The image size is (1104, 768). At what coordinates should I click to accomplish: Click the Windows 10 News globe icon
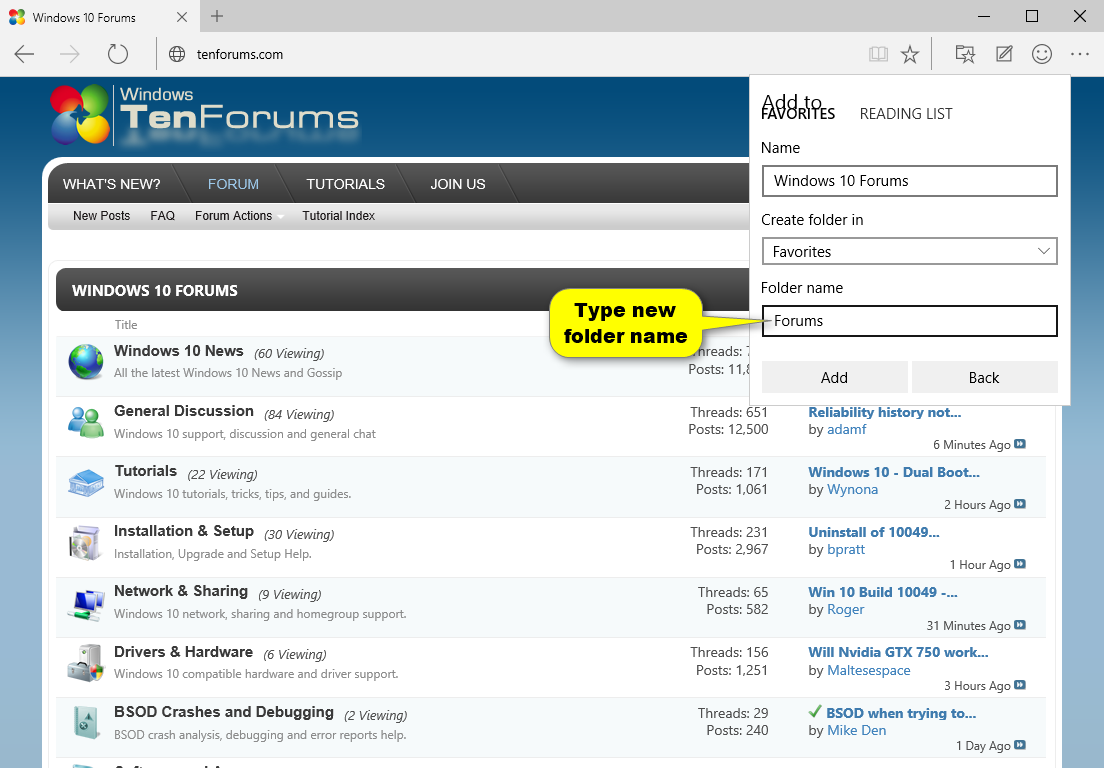[86, 362]
